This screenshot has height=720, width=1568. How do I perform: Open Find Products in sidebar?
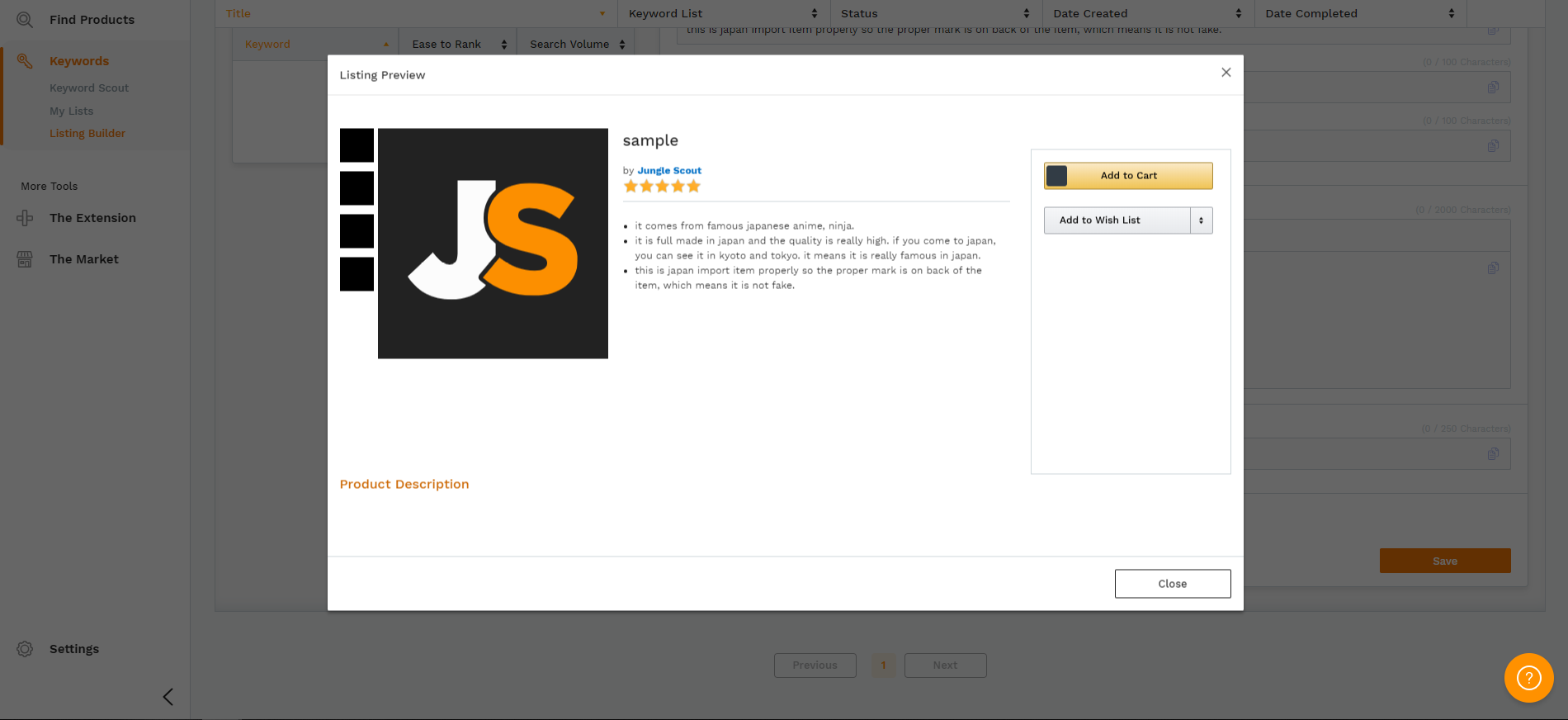coord(92,20)
